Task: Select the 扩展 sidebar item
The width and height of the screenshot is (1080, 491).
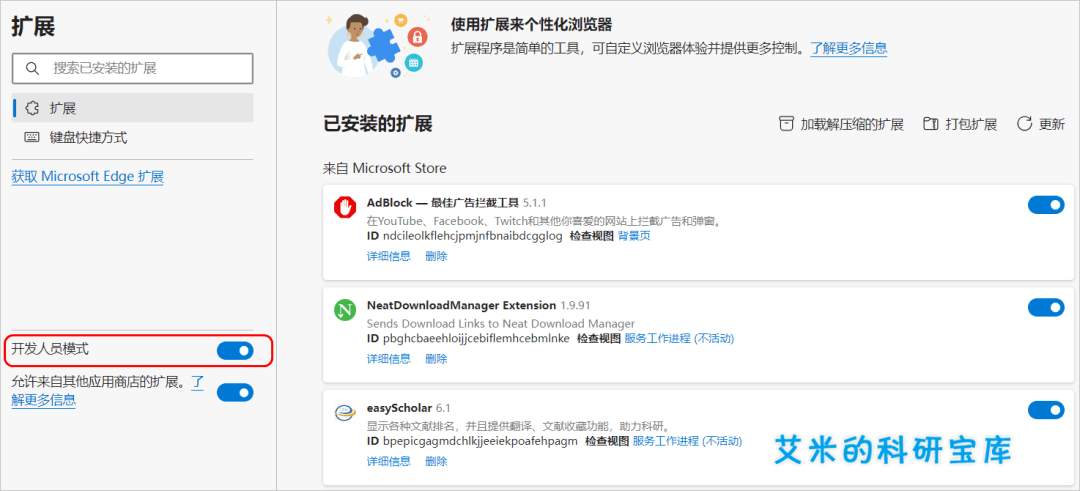Action: point(133,108)
